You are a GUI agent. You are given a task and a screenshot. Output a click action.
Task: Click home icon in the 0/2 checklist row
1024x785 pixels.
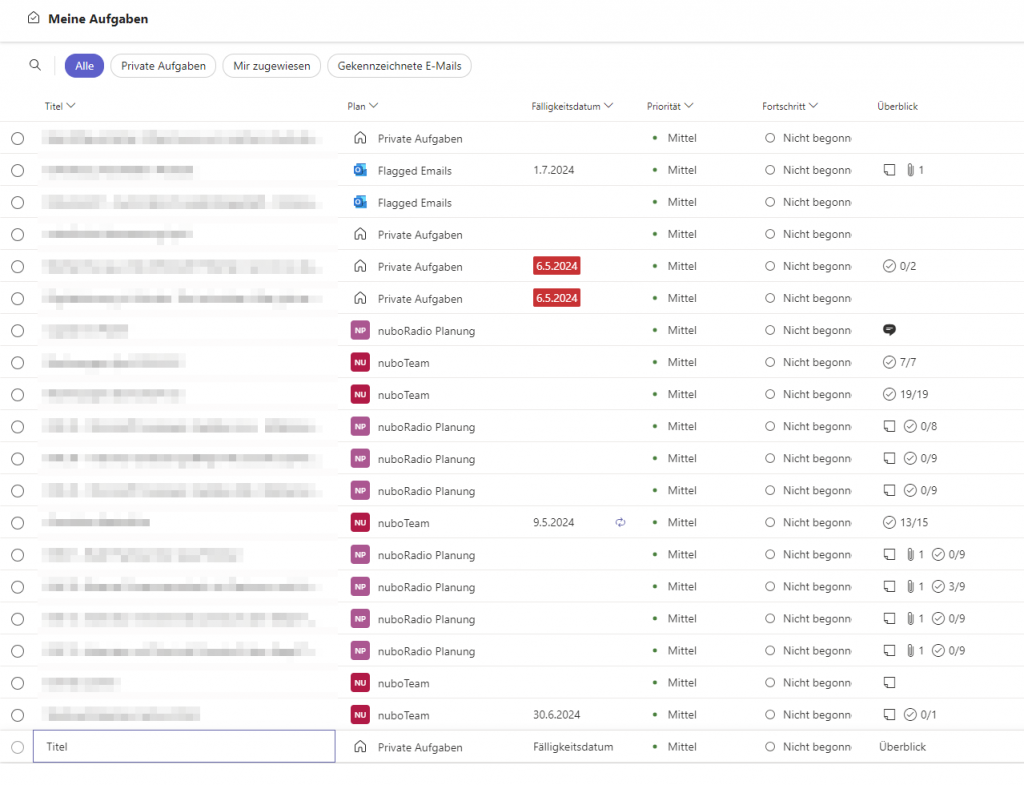[x=360, y=266]
